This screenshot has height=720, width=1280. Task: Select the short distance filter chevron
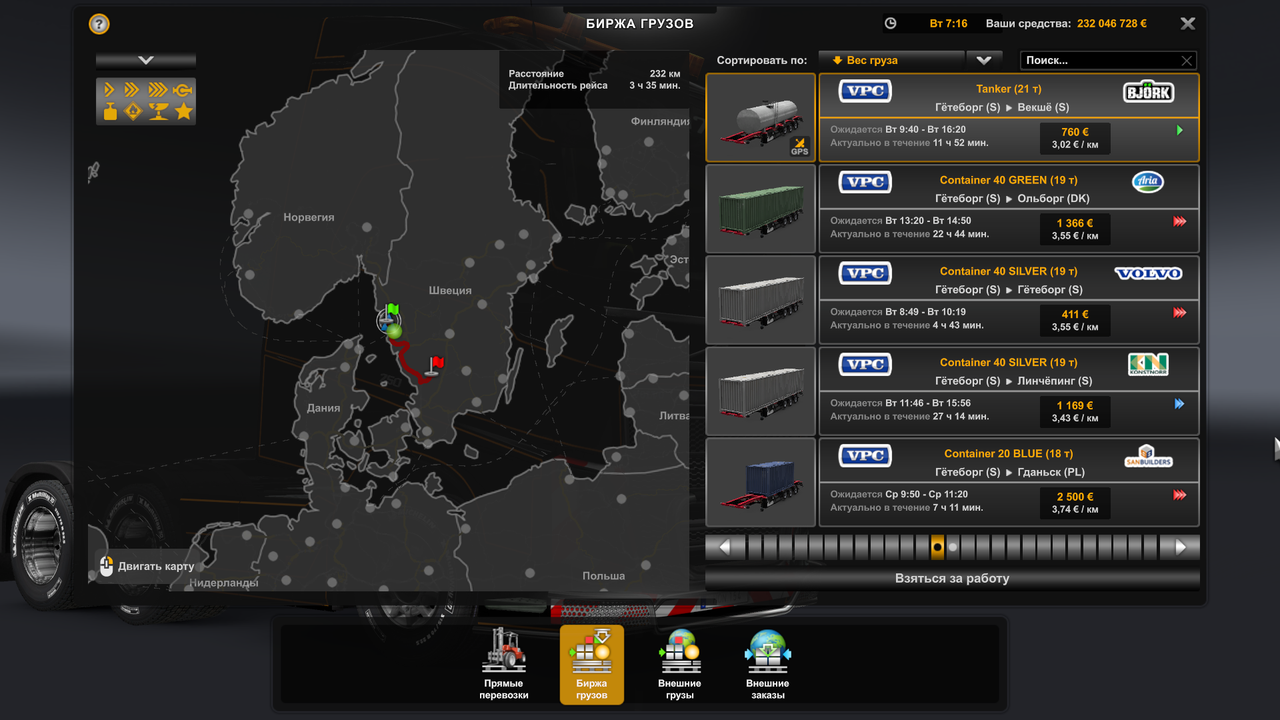coord(109,89)
